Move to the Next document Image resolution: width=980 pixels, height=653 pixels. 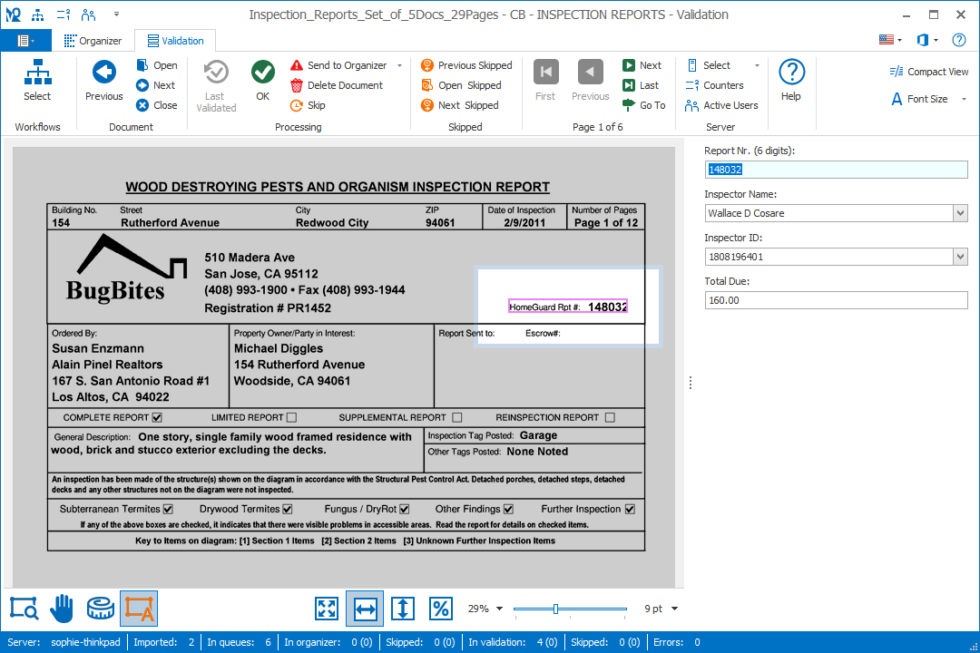point(156,85)
